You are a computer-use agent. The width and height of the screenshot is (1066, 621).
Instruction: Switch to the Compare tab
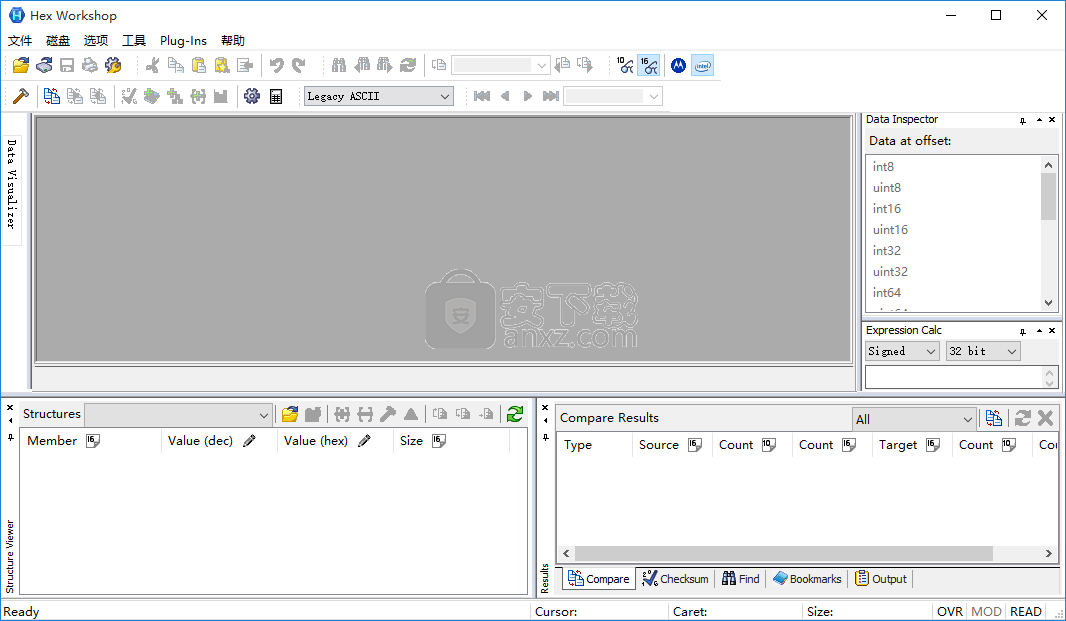click(x=599, y=579)
